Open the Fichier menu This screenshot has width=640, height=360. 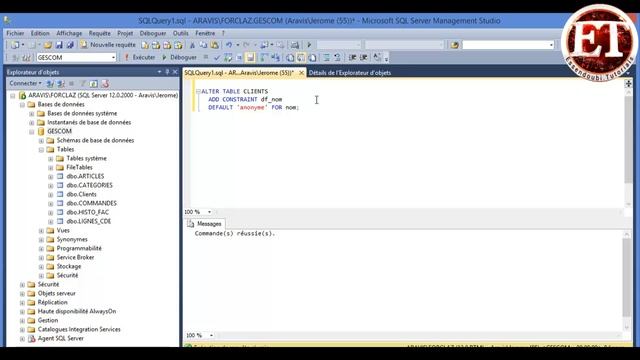pyautogui.click(x=15, y=33)
